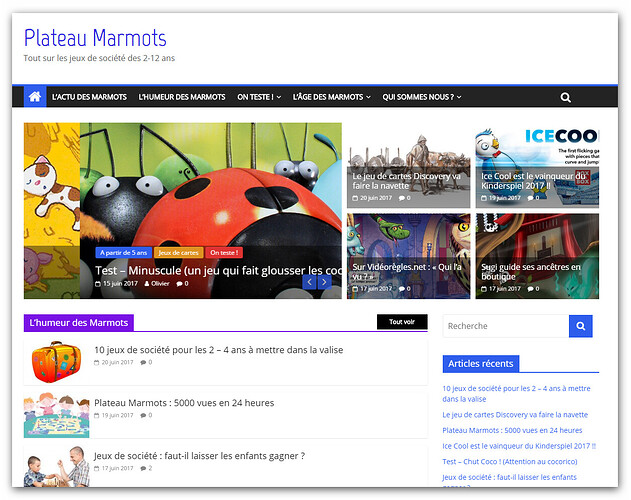Go to the home icon in navbar
631x500 pixels.
35,97
